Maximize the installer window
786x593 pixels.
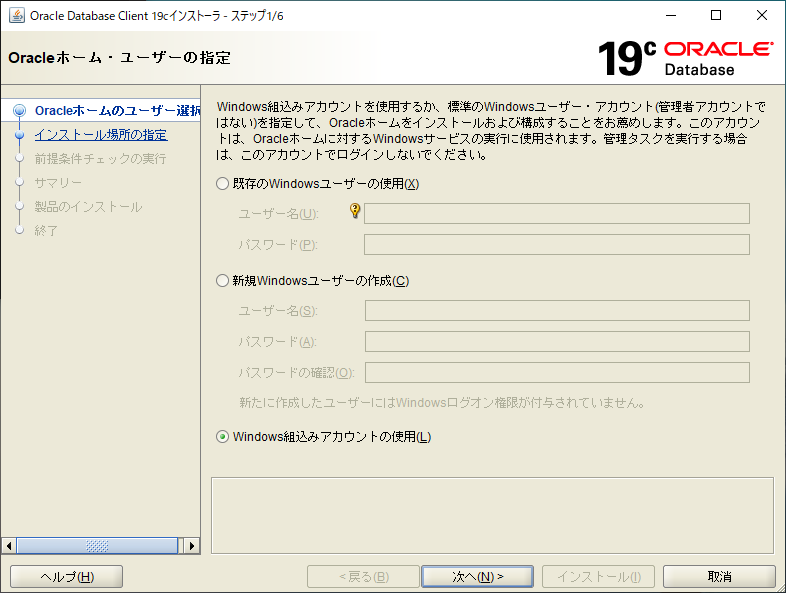pyautogui.click(x=716, y=16)
